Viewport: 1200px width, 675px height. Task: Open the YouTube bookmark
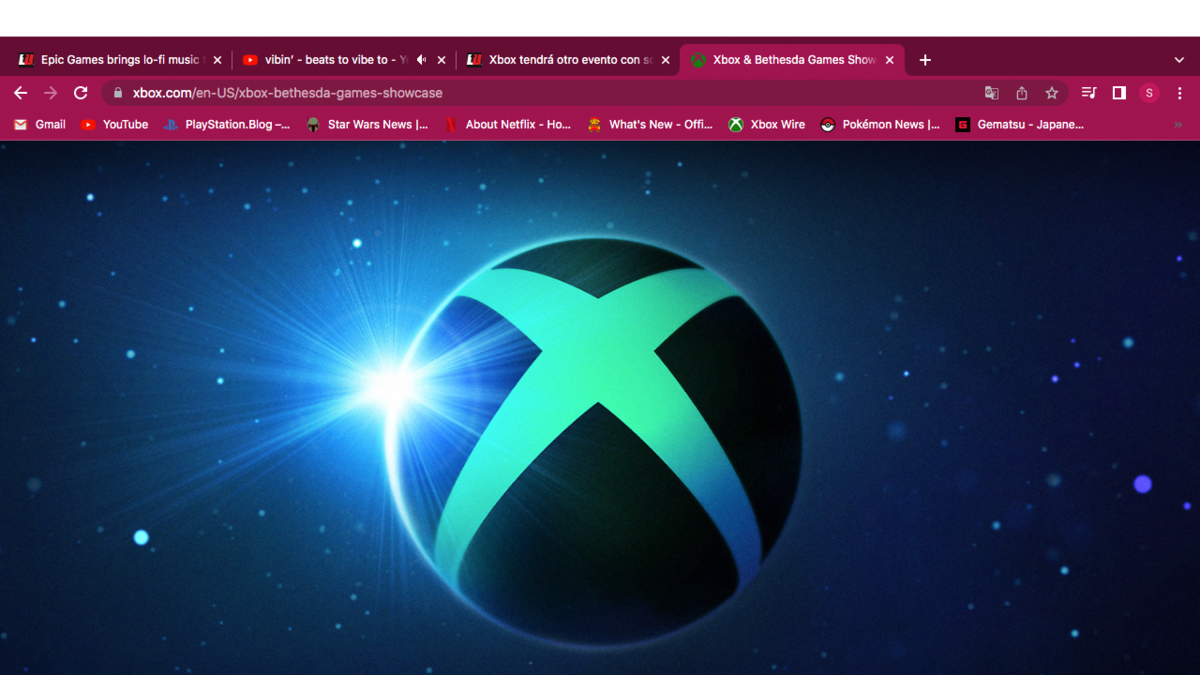click(x=114, y=125)
